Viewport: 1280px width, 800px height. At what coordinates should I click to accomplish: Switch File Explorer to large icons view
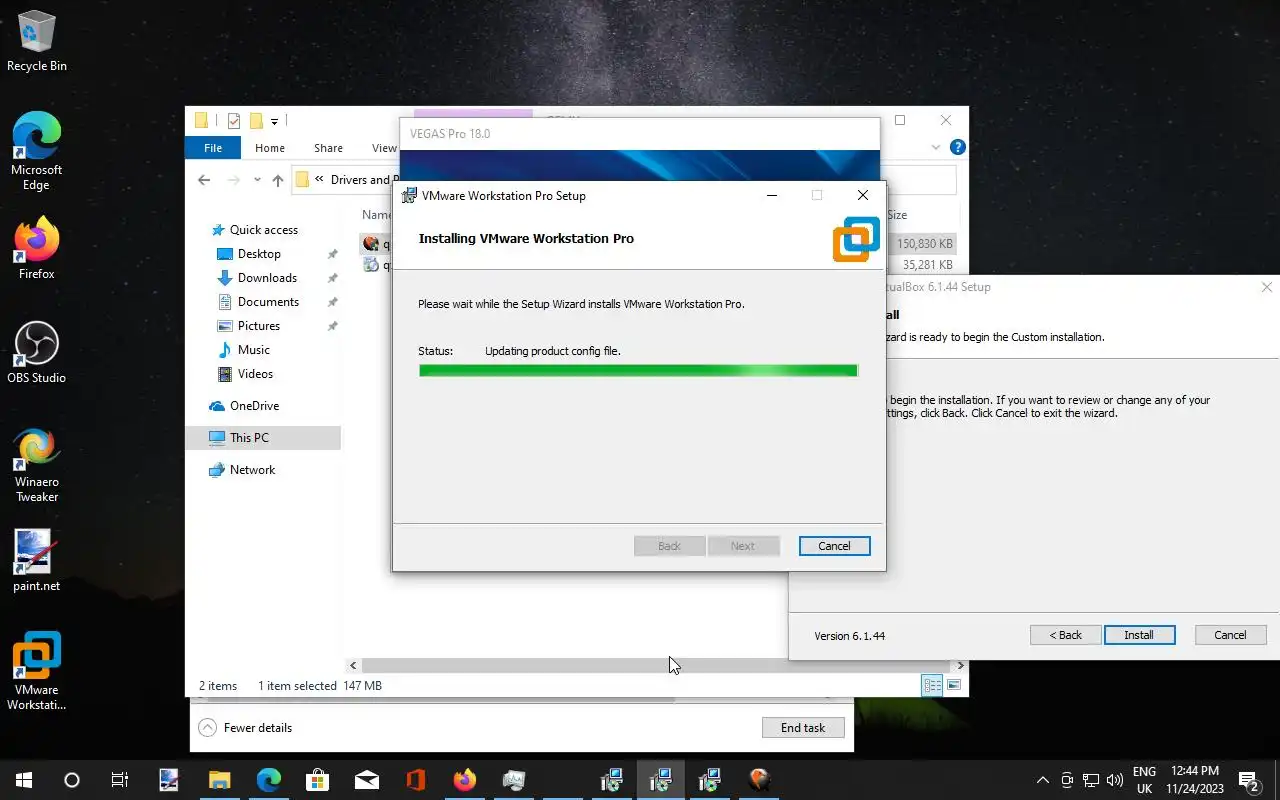tap(954, 685)
